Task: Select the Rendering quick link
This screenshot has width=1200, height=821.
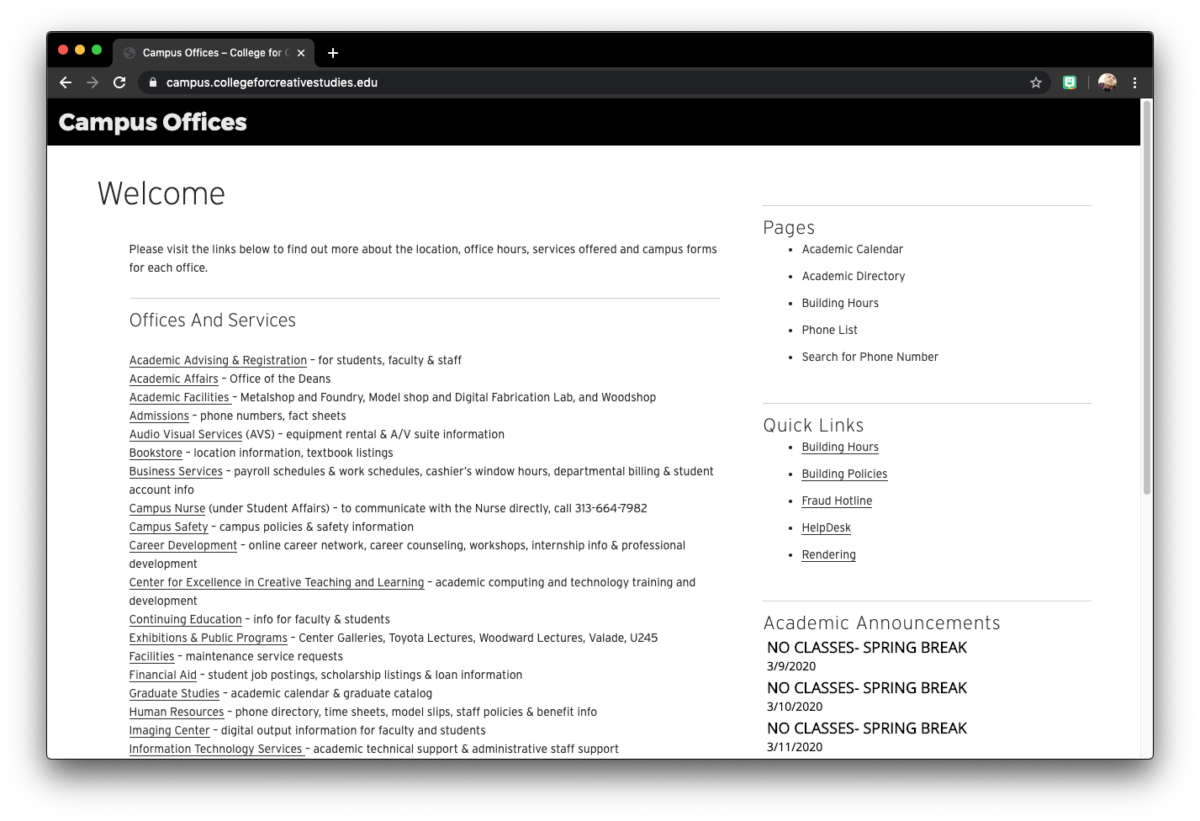Action: (x=828, y=554)
